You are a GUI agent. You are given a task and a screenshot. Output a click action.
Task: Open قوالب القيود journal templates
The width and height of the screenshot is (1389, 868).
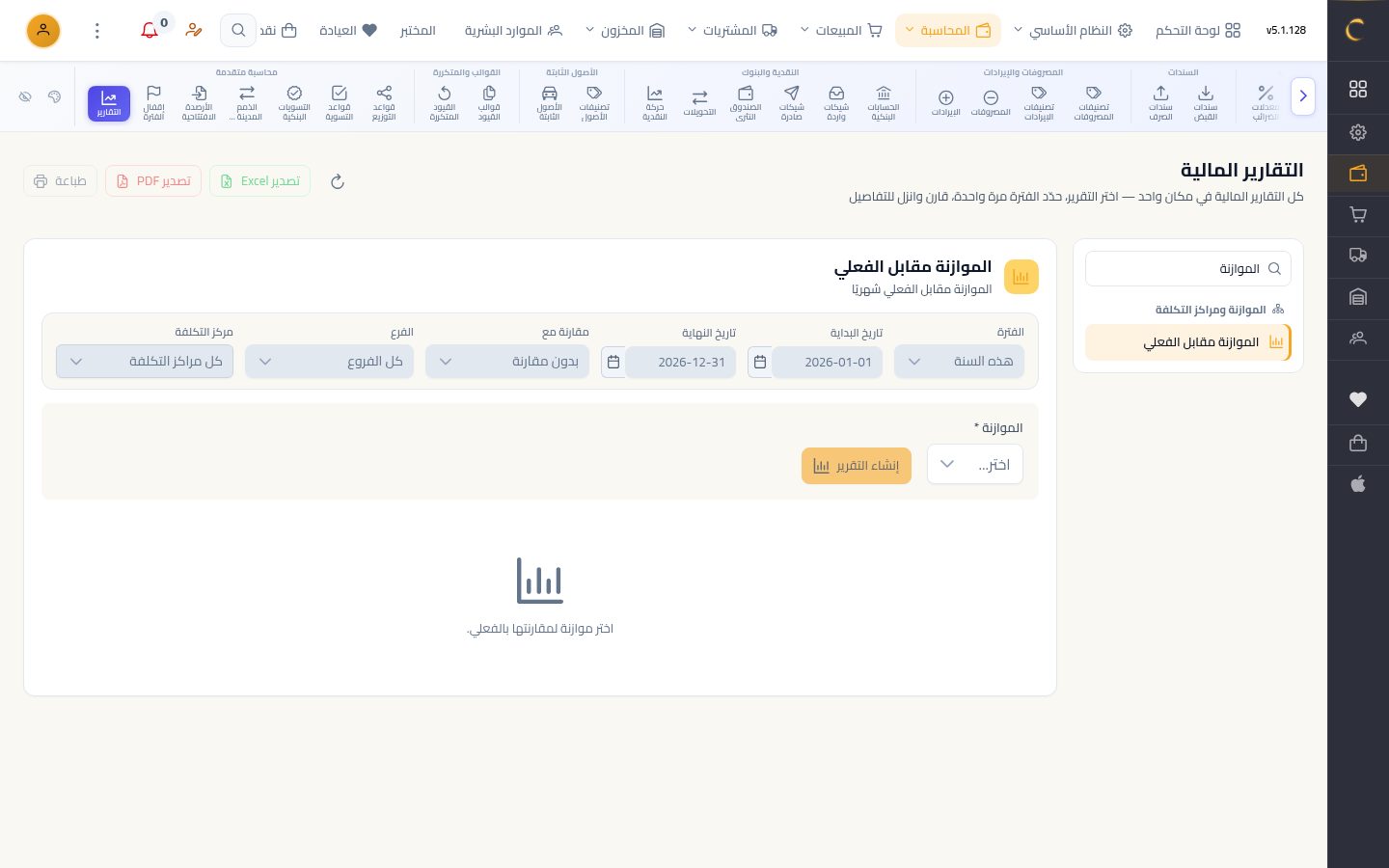[489, 103]
